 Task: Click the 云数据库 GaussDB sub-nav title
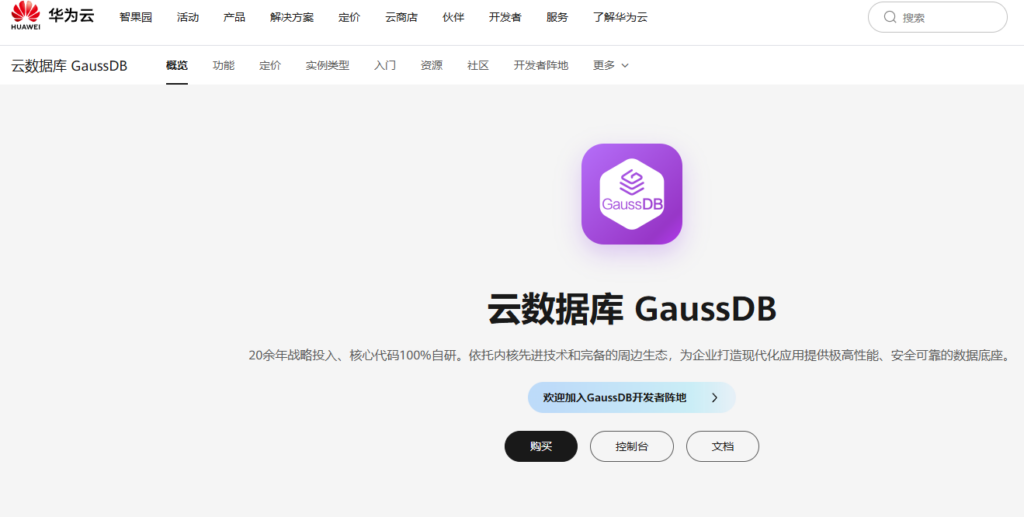[69, 65]
